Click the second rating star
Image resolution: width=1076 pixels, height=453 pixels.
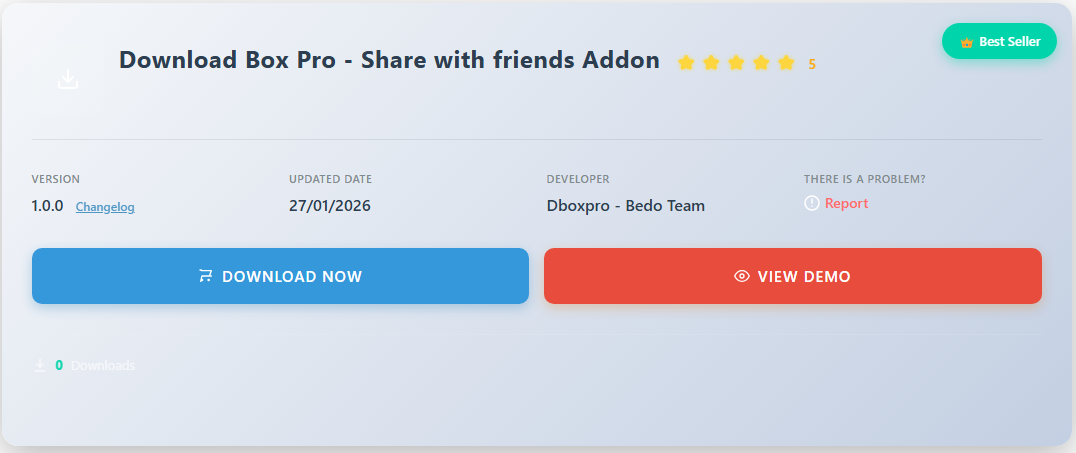coord(711,63)
